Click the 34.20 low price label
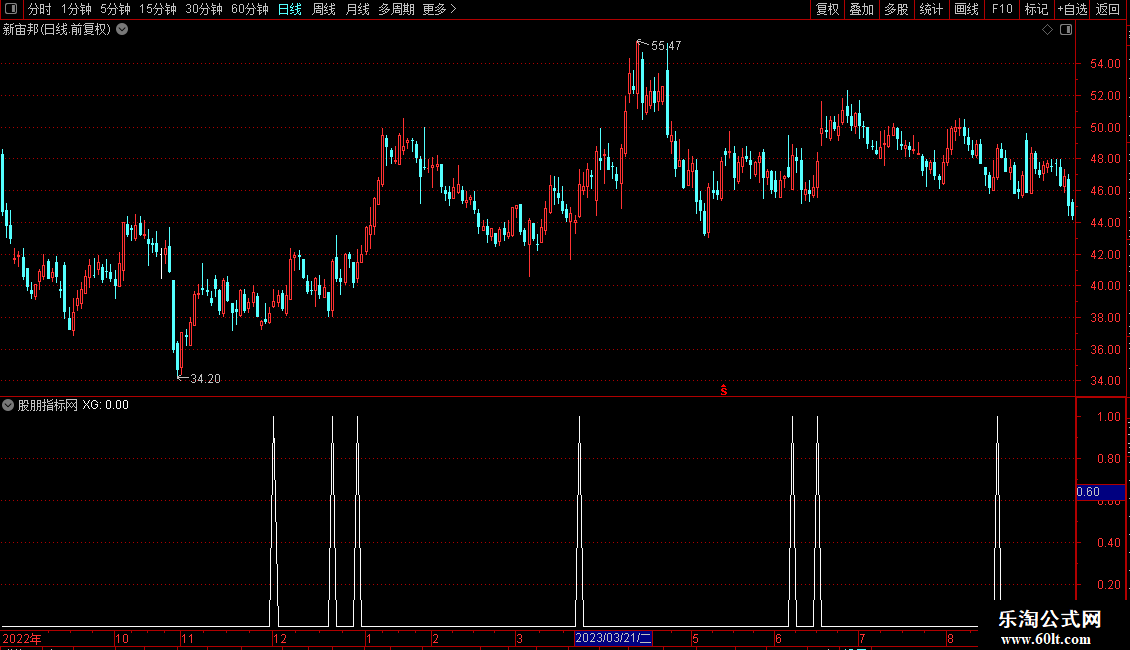Viewport: 1130px width, 650px height. 205,378
